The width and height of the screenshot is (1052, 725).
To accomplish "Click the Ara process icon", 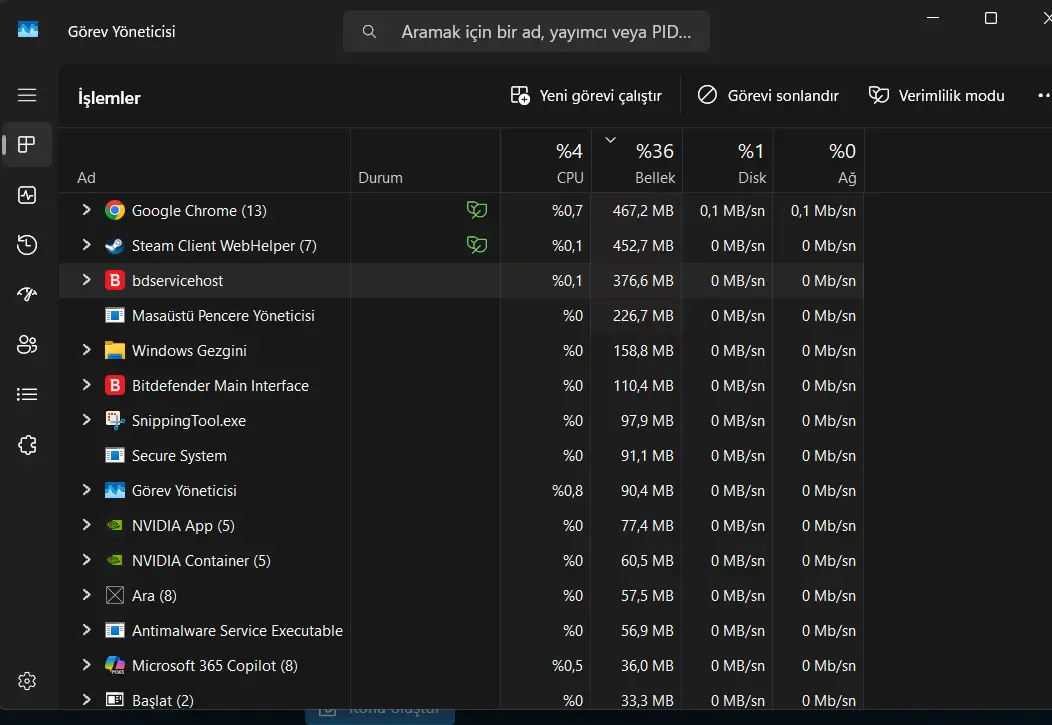I will coord(115,596).
